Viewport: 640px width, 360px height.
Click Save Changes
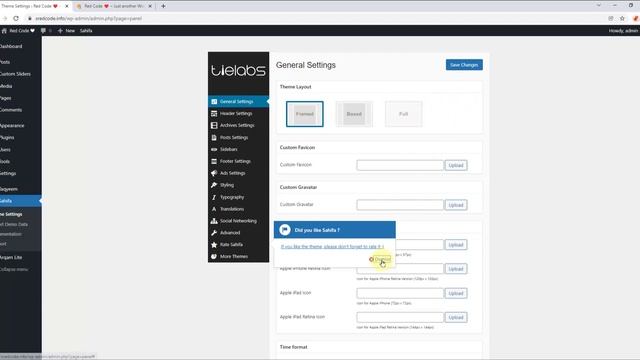tap(464, 65)
